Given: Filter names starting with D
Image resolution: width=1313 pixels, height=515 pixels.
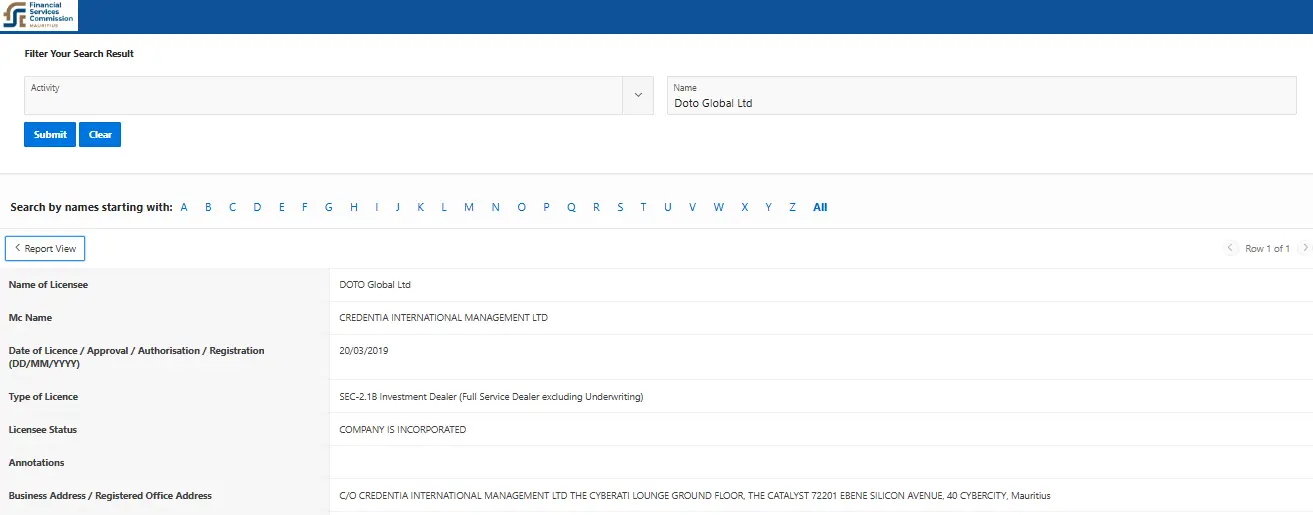Looking at the screenshot, I should point(257,207).
